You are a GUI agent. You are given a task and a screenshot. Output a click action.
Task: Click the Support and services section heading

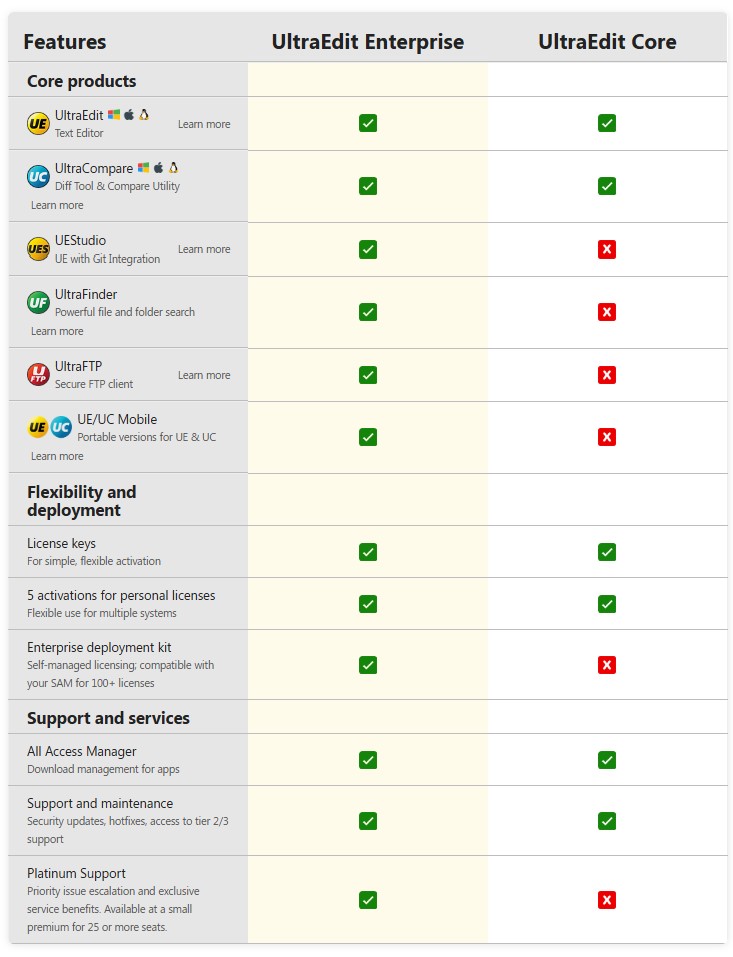click(x=108, y=718)
